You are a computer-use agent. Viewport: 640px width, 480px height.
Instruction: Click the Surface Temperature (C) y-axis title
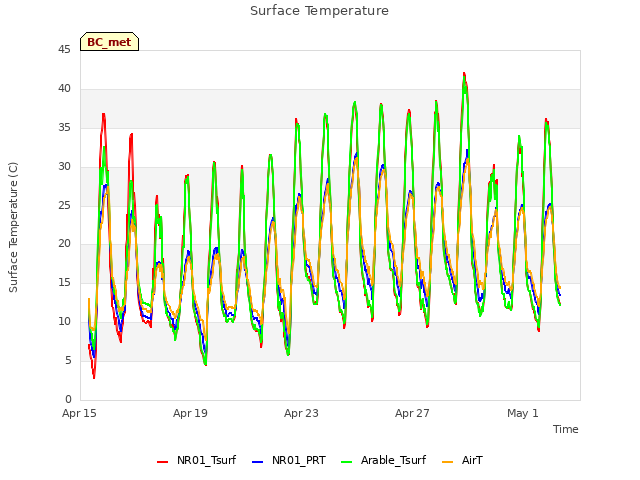coord(13,227)
